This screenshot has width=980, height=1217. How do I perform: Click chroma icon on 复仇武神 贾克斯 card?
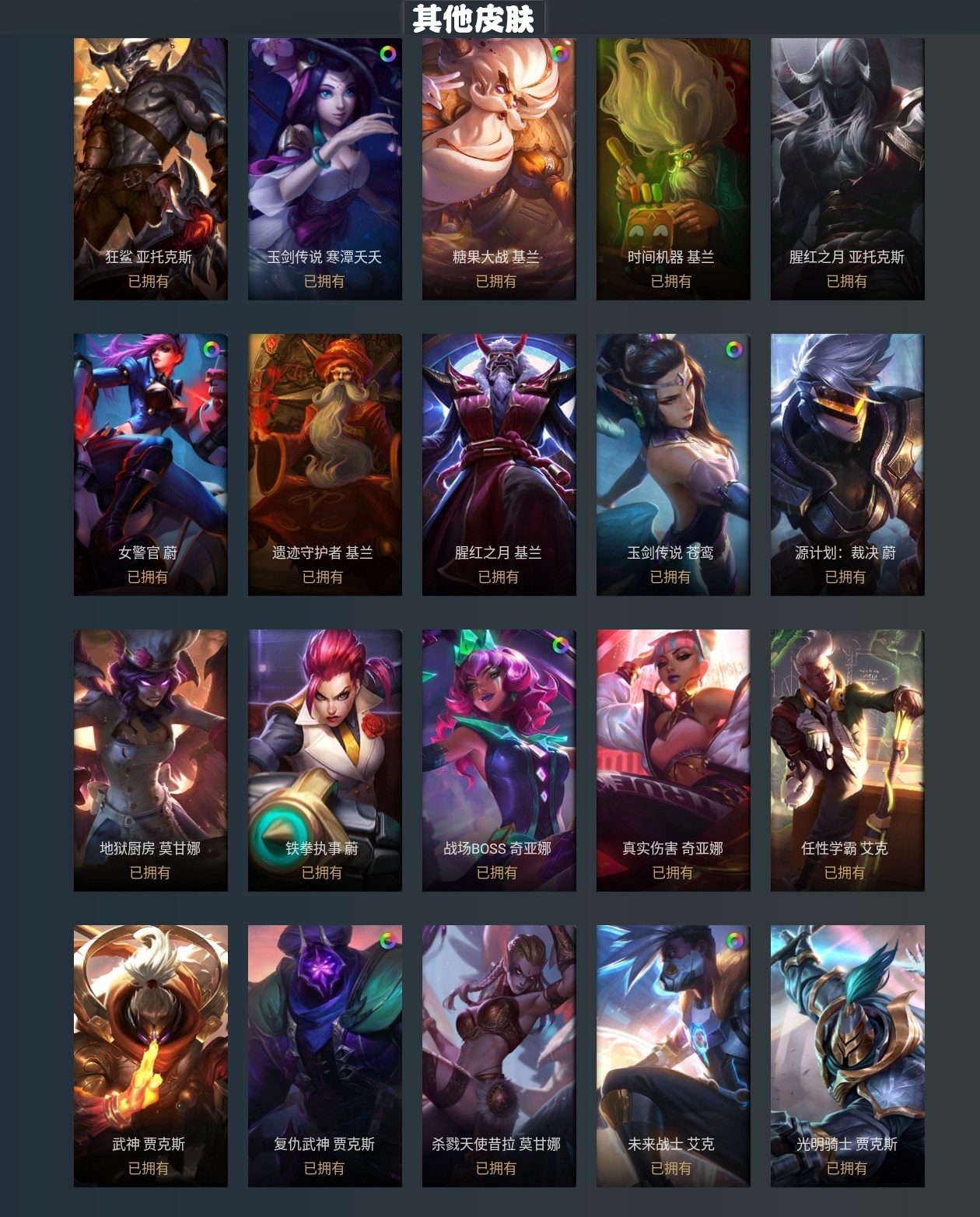coord(387,941)
